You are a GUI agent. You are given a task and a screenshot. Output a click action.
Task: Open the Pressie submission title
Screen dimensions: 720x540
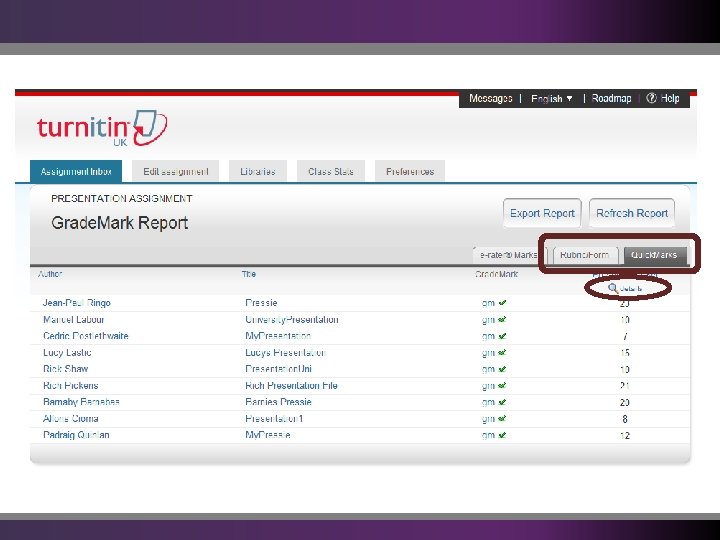coord(261,303)
